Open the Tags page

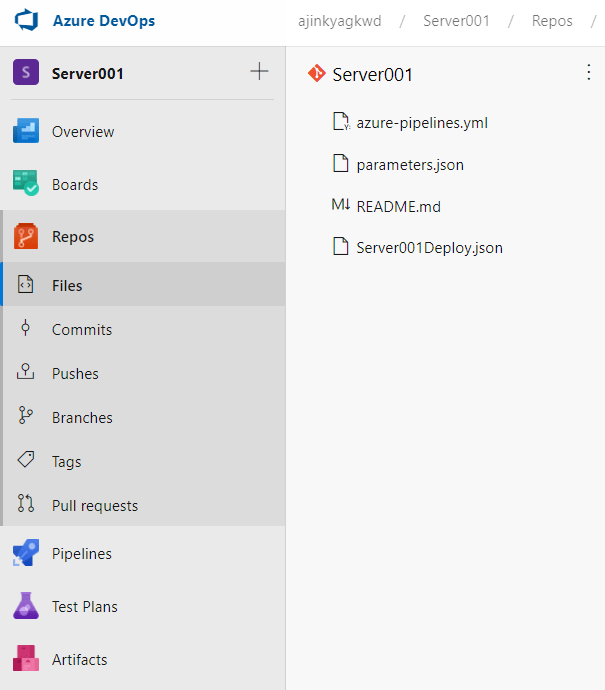pyautogui.click(x=66, y=462)
